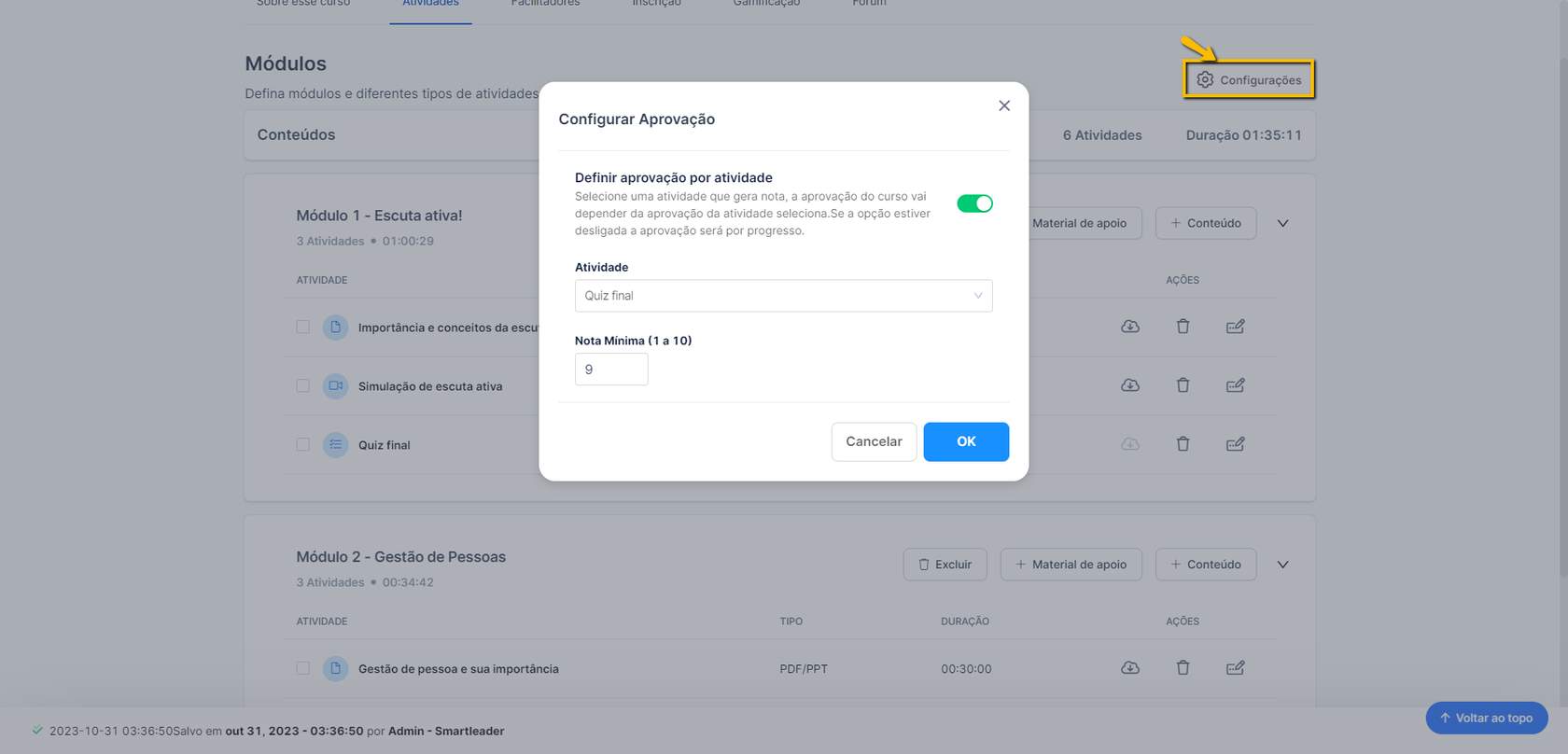Switch to the Facilitadores tab
Viewport: 1568px width, 754px height.
click(x=545, y=4)
